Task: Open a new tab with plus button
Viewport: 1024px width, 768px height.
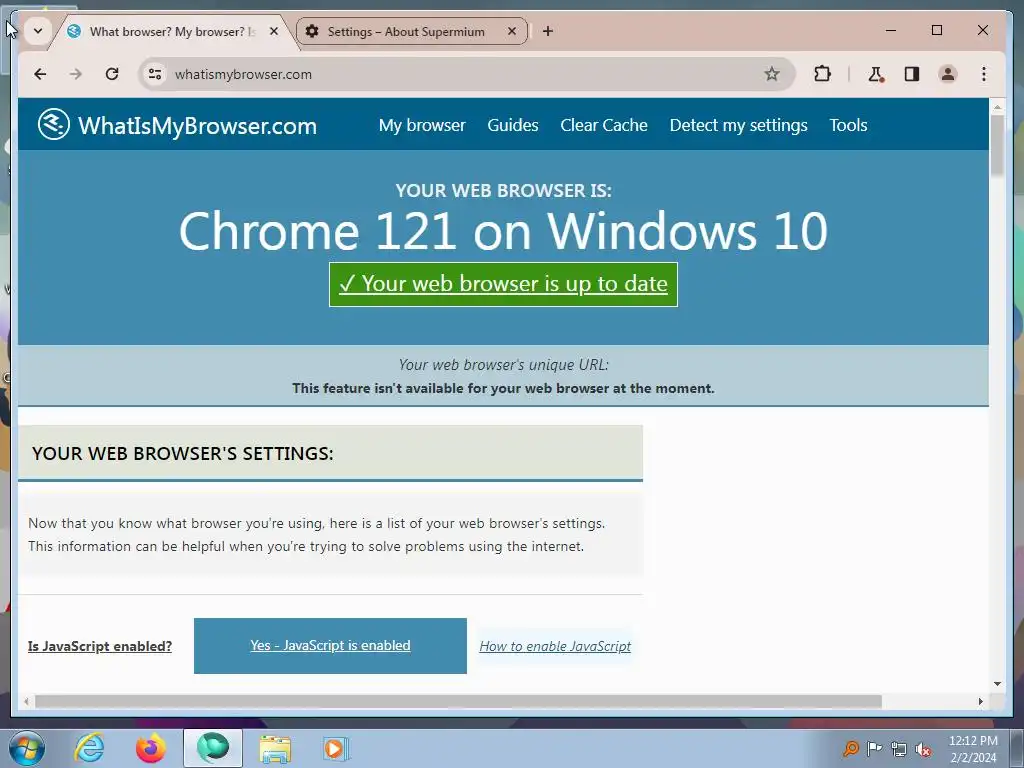Action: [x=548, y=31]
